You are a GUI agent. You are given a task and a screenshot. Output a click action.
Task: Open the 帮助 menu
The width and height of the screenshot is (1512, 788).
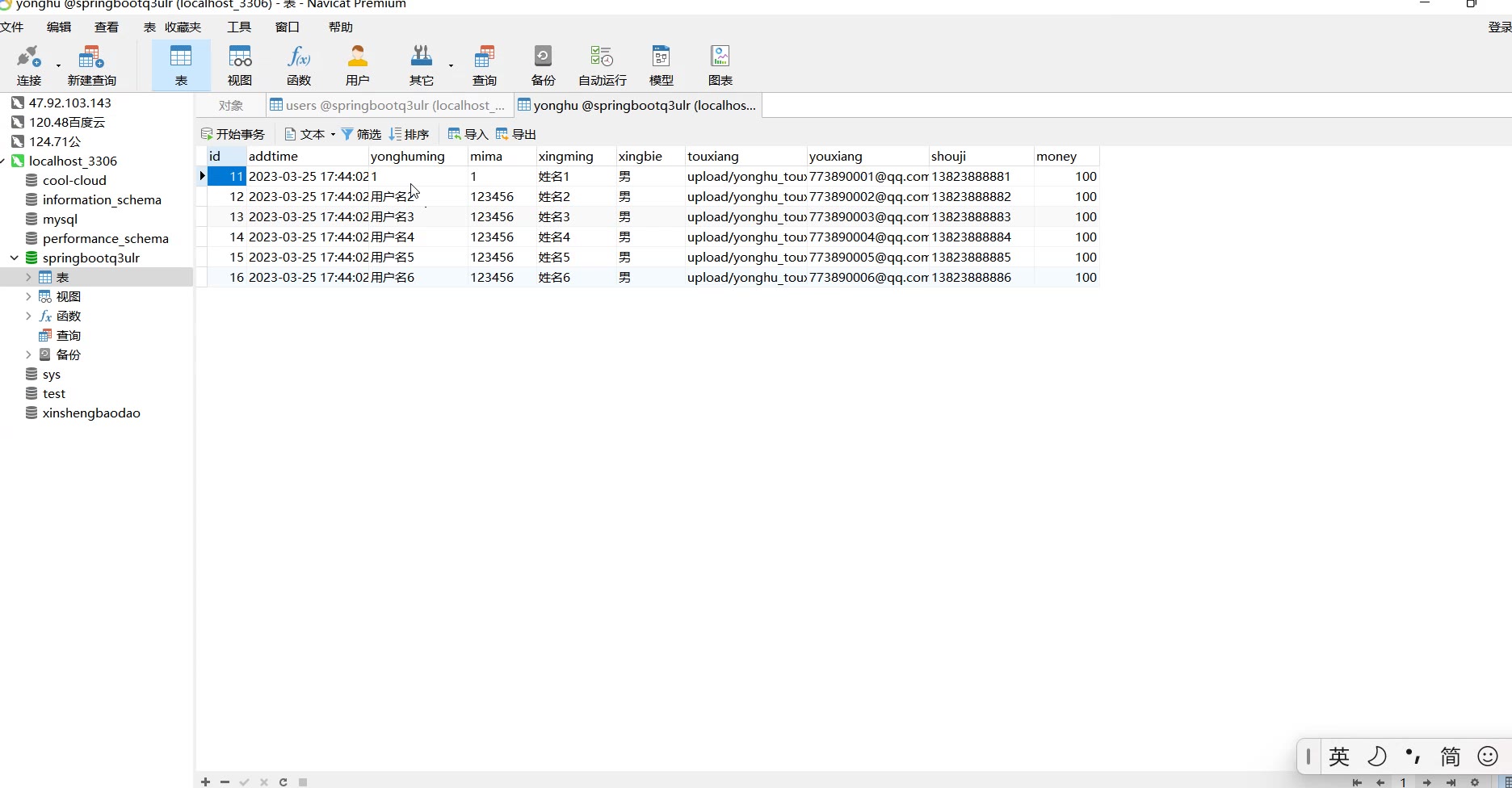click(x=341, y=27)
